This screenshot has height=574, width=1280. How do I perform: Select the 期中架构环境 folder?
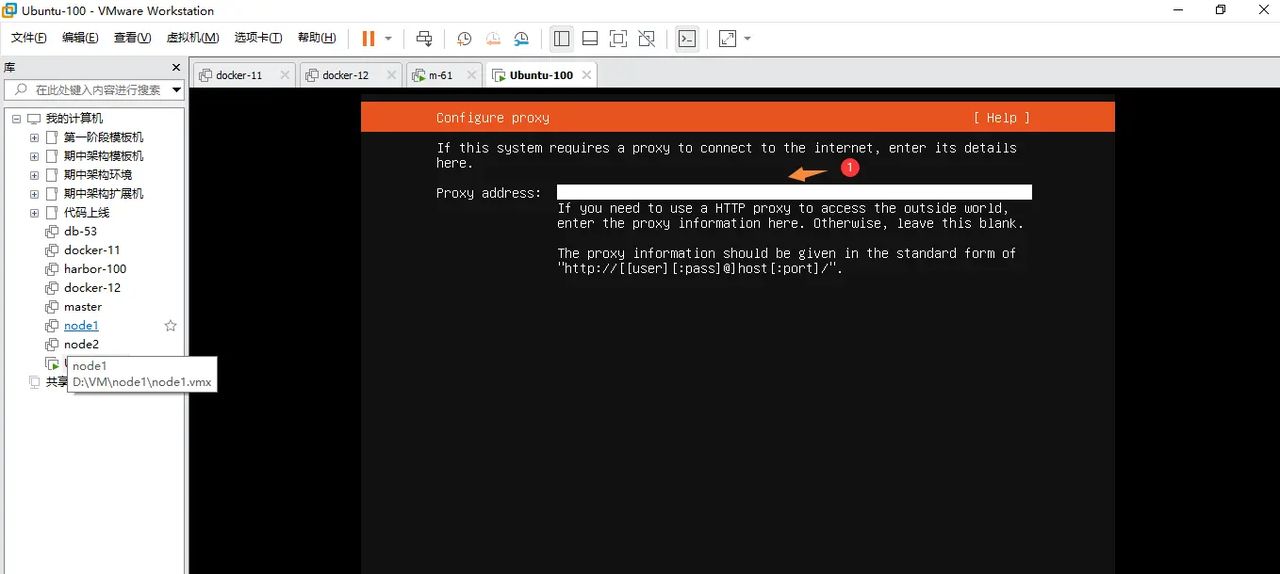pyautogui.click(x=98, y=175)
